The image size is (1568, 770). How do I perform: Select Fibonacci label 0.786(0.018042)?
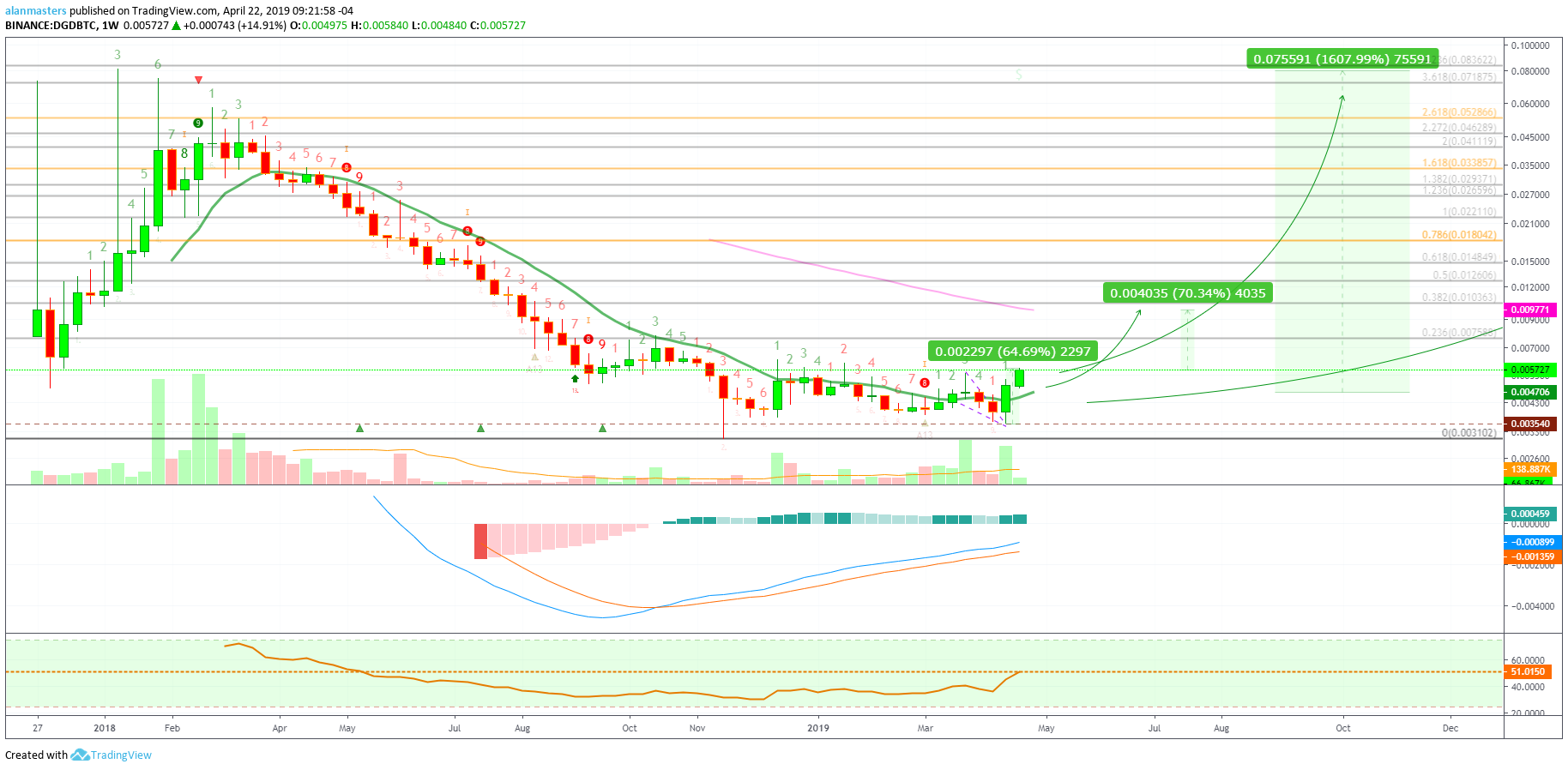pos(1458,235)
